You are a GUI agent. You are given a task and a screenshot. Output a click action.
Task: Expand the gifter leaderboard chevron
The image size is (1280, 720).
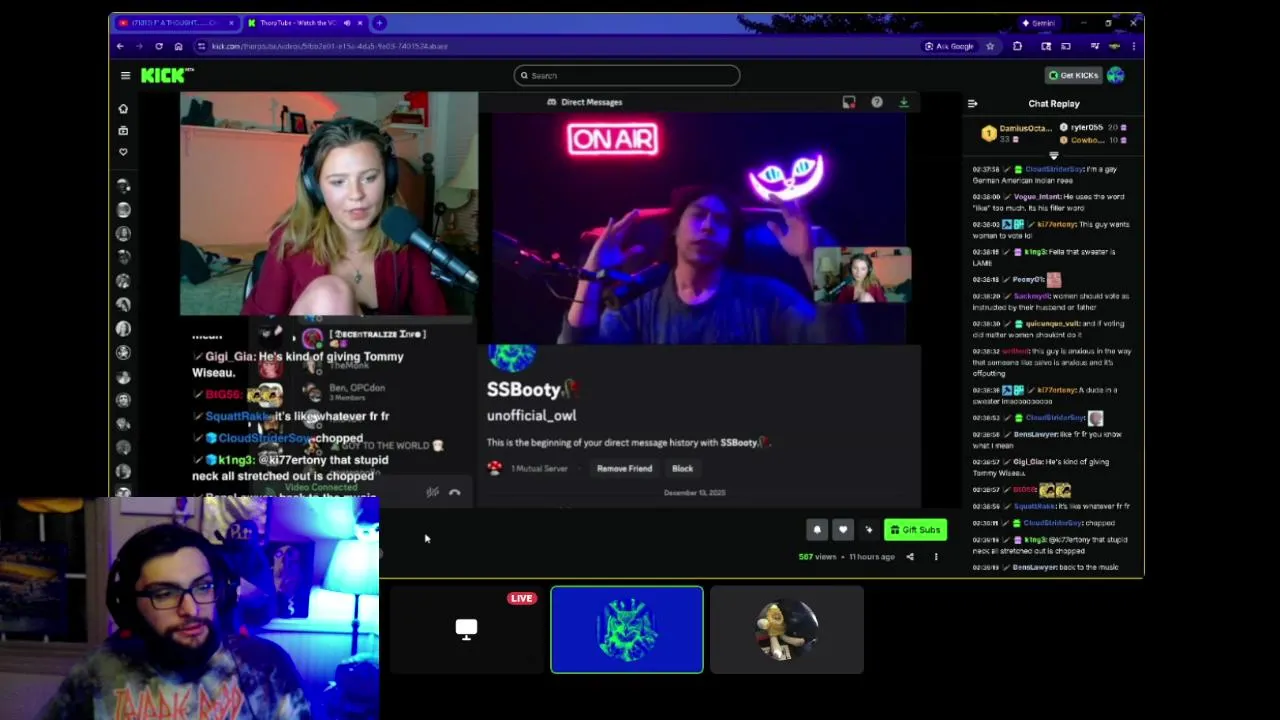click(x=1053, y=156)
